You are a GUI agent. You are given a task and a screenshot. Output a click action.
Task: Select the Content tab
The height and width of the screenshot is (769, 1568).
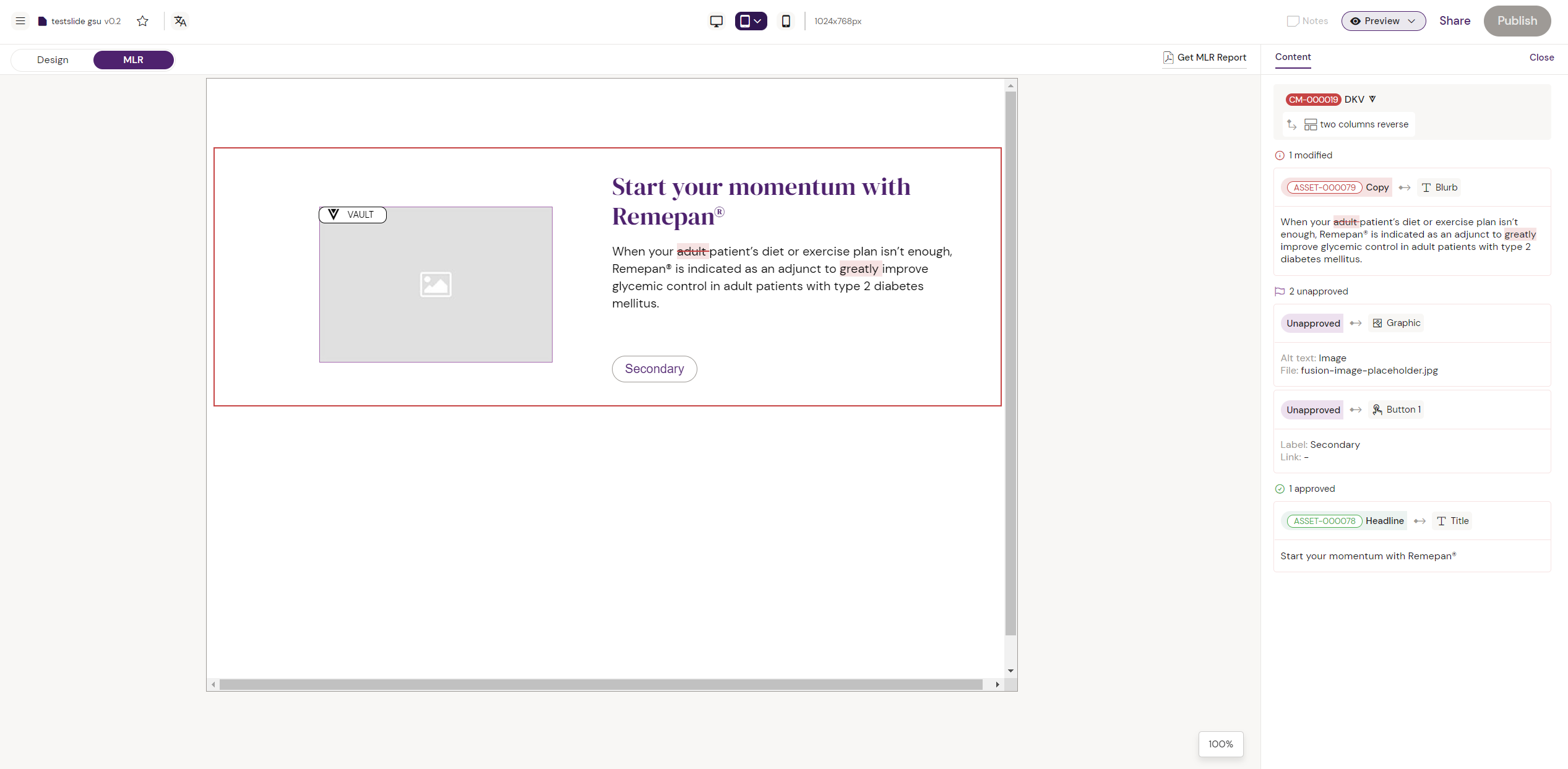1293,57
